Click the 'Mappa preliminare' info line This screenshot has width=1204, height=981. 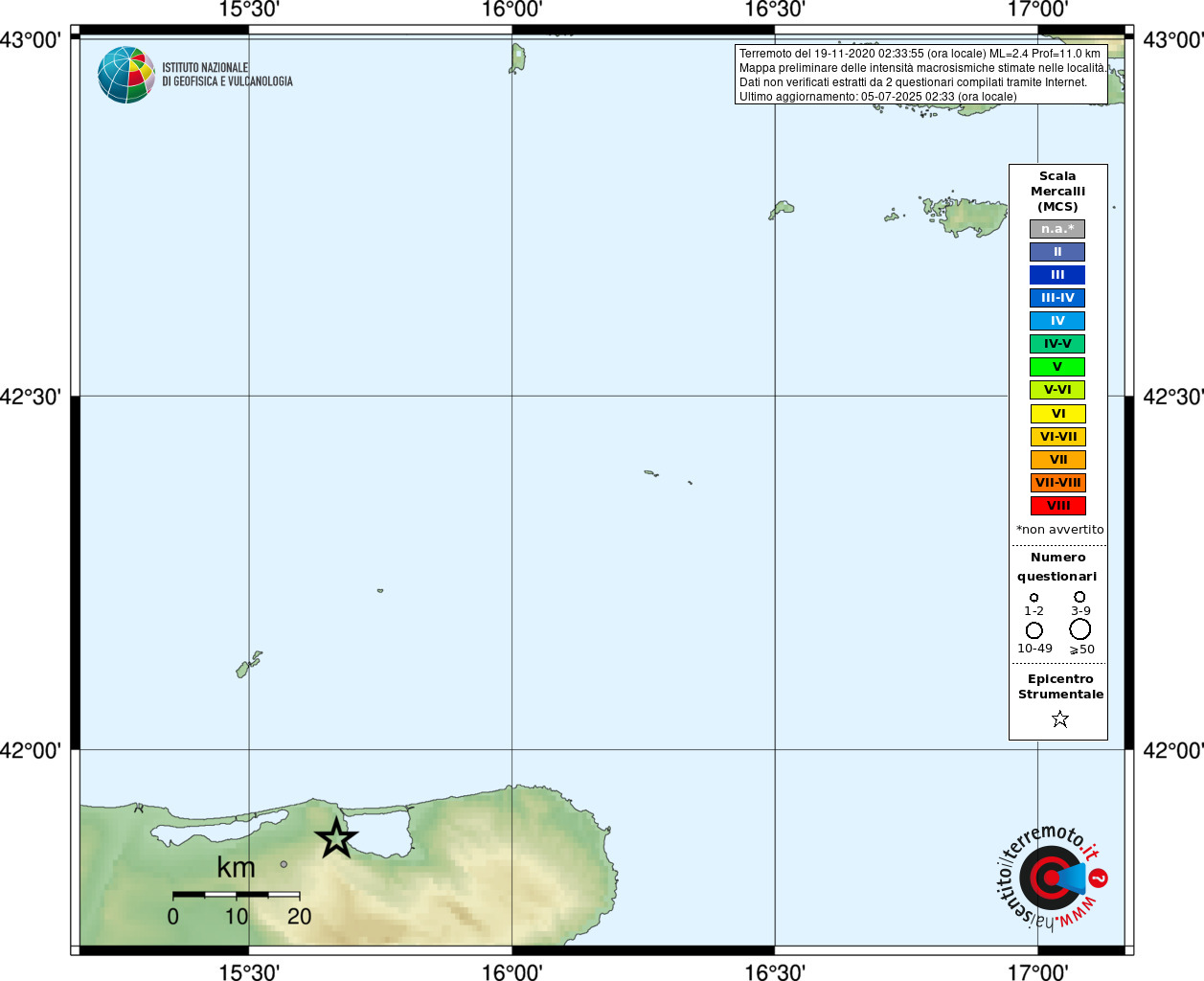[x=922, y=68]
